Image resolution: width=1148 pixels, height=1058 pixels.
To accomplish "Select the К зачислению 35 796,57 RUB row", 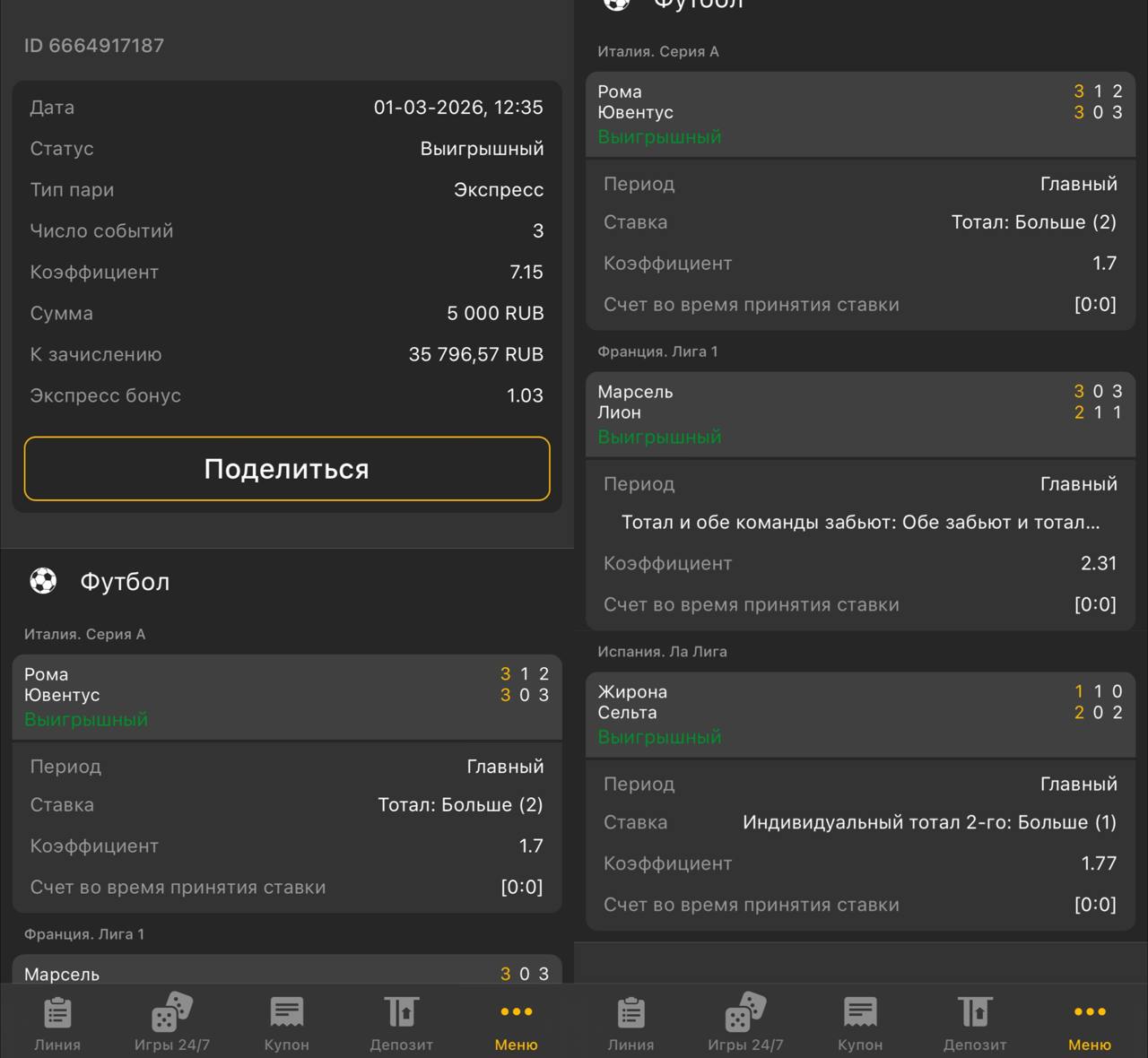I will click(x=287, y=354).
